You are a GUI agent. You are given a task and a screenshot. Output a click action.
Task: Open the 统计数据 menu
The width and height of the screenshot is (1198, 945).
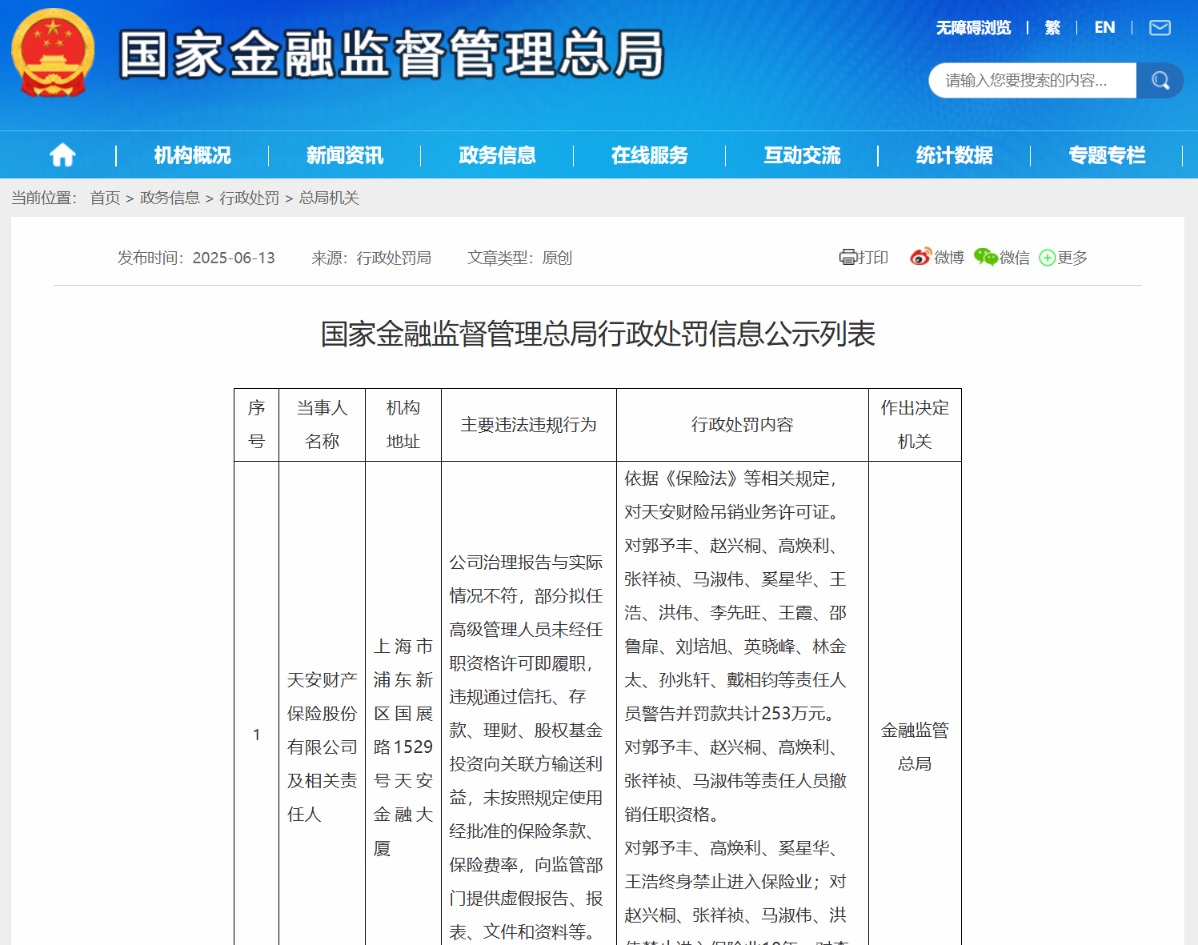pyautogui.click(x=954, y=155)
